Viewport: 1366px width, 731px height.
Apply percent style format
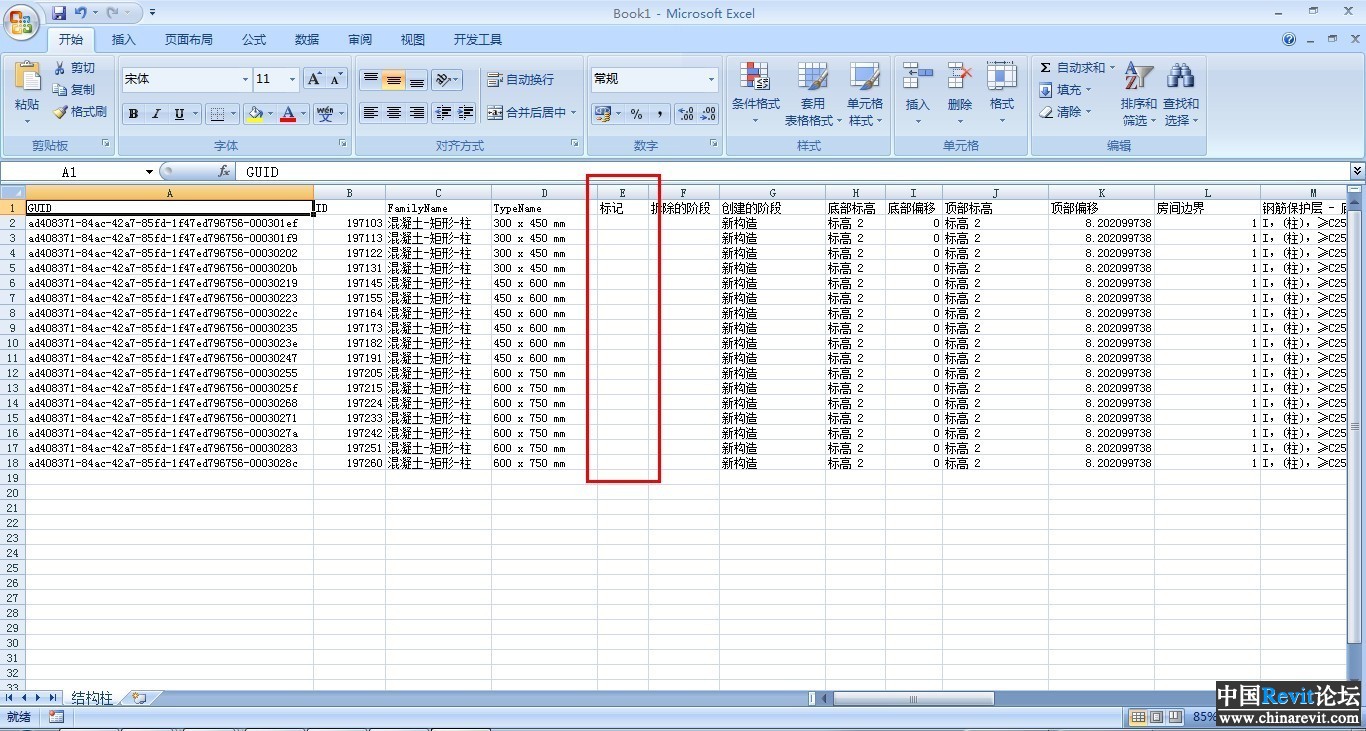coord(636,114)
